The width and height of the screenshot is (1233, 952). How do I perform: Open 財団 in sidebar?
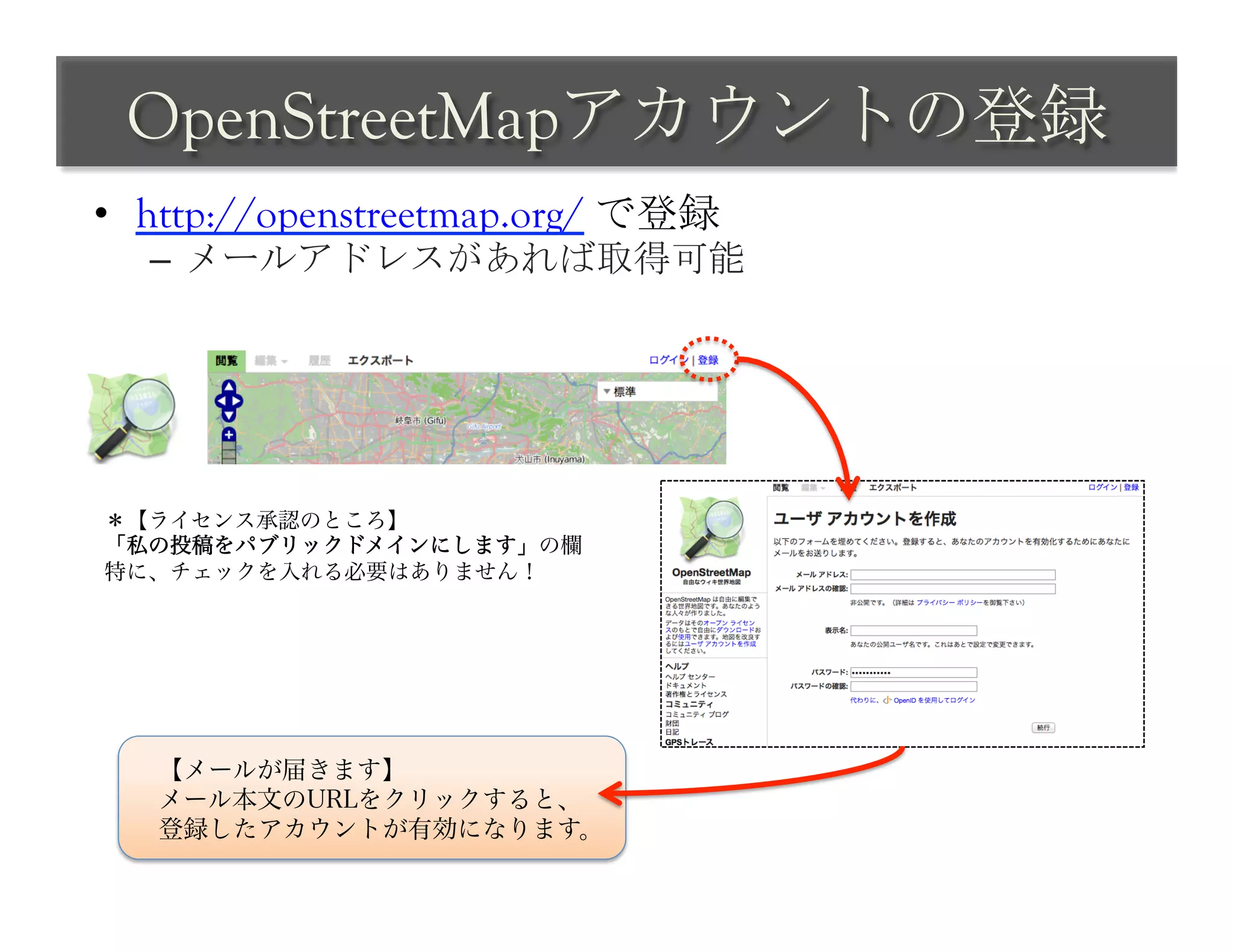click(672, 723)
